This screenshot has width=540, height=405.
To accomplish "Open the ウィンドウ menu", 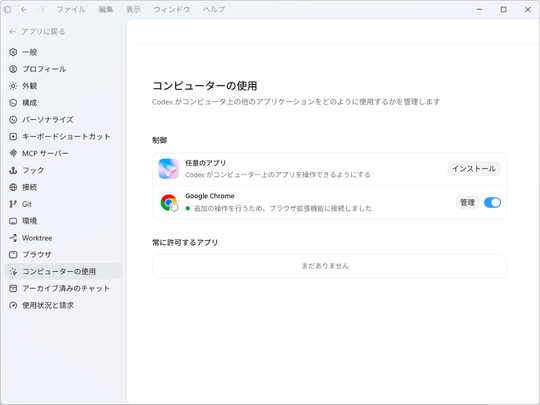I will [x=172, y=9].
